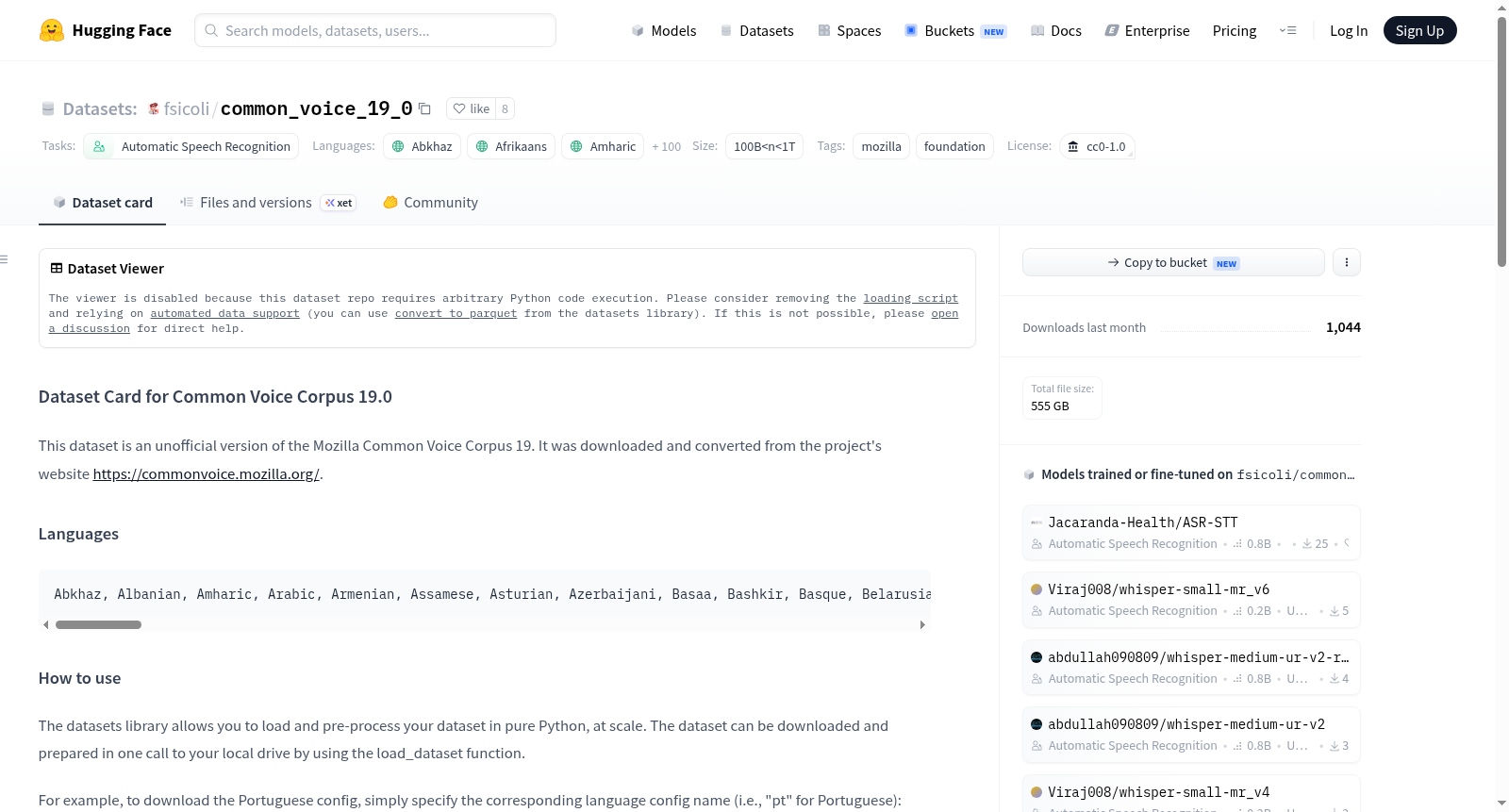Focus the search models and datasets field

point(375,30)
